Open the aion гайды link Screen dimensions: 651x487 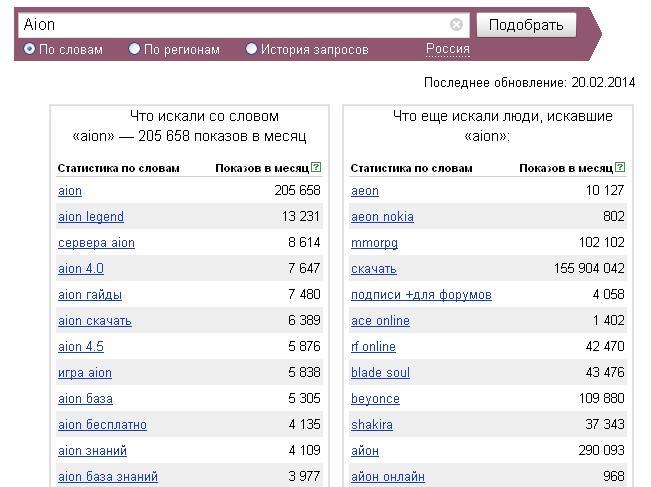90,295
